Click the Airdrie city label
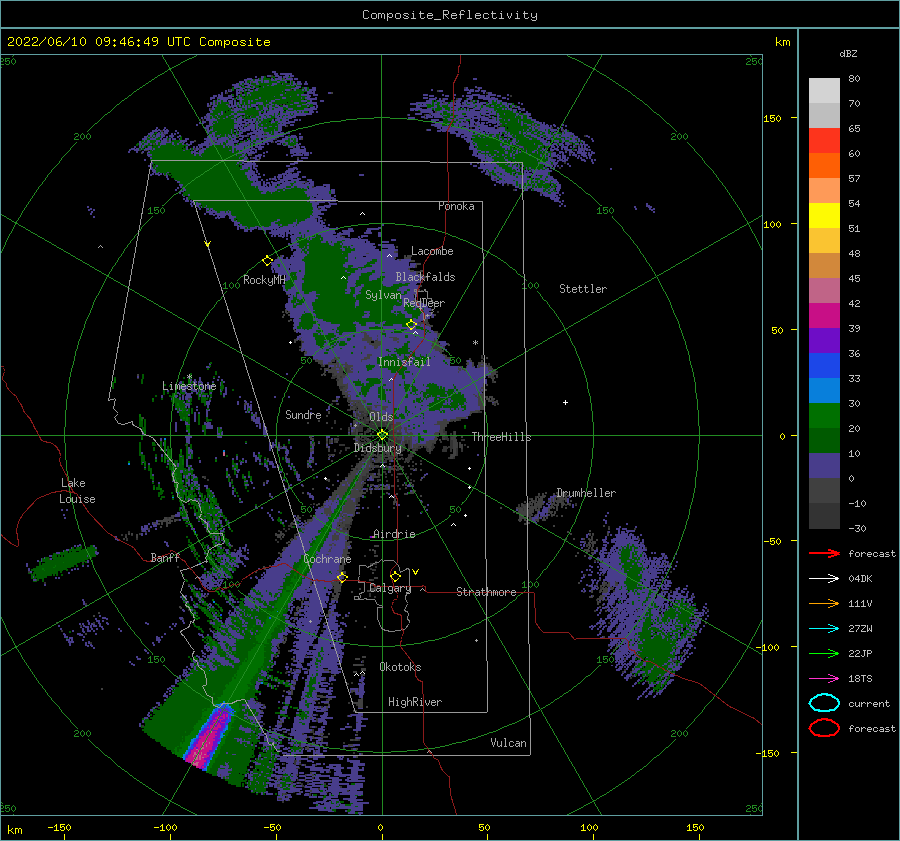Viewport: 900px width, 841px height. [394, 534]
